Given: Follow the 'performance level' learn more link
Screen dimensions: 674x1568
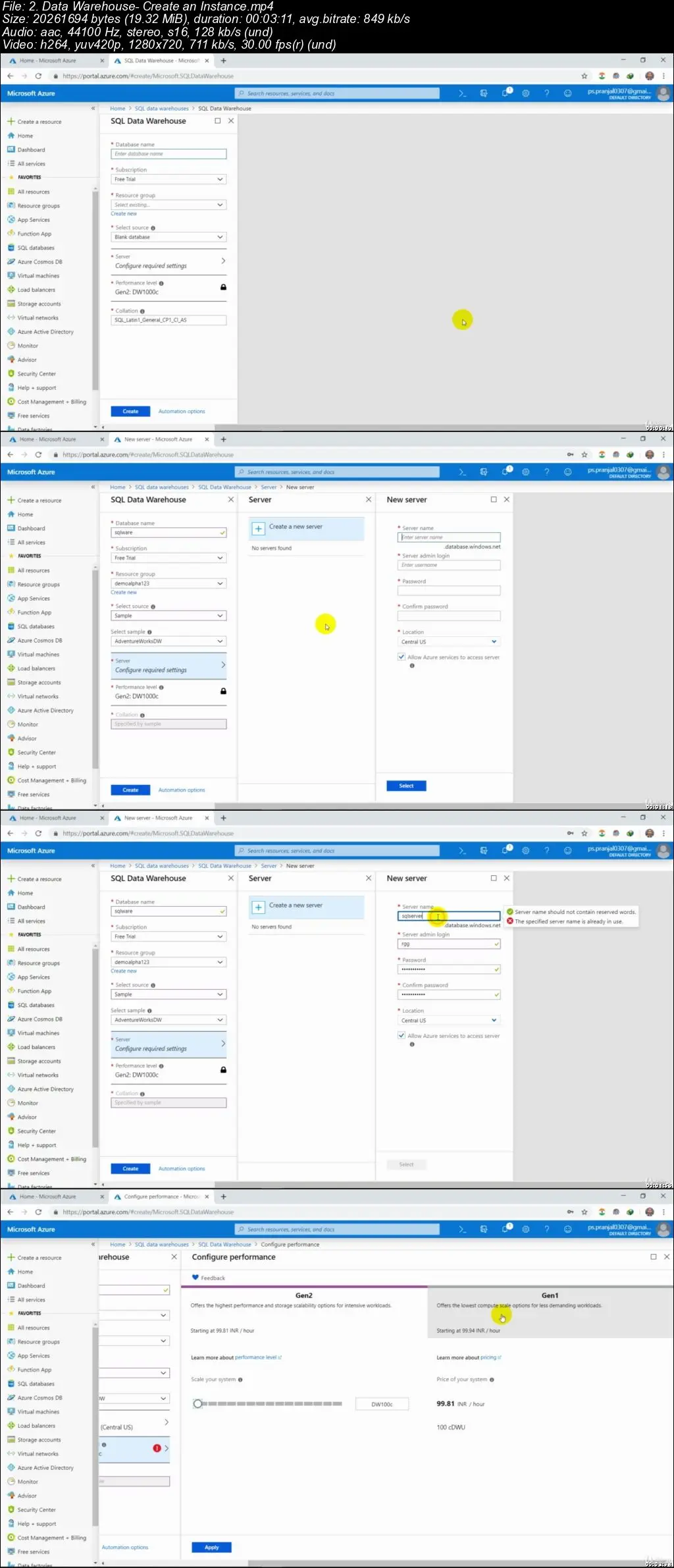Looking at the screenshot, I should click(258, 1357).
